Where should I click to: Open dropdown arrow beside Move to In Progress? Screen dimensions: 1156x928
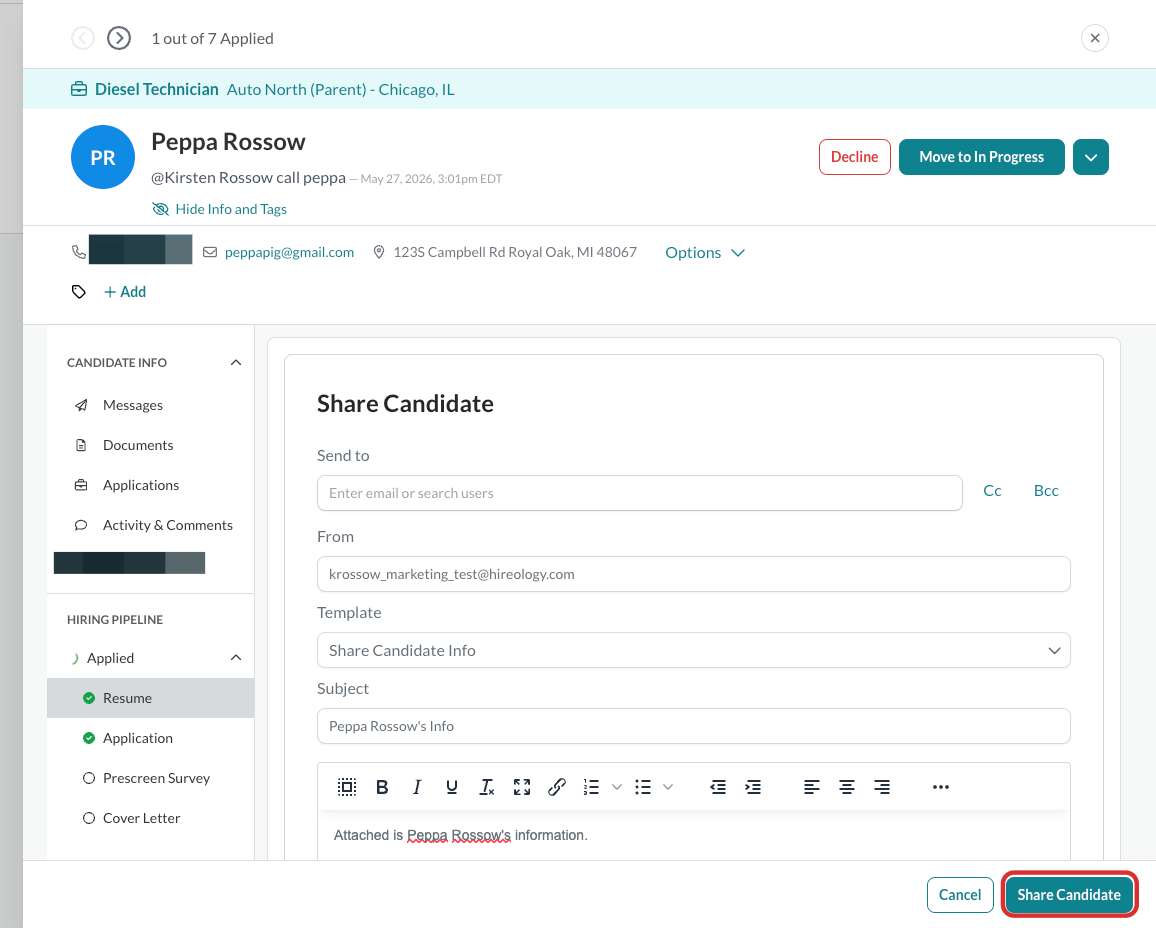pyautogui.click(x=1091, y=157)
